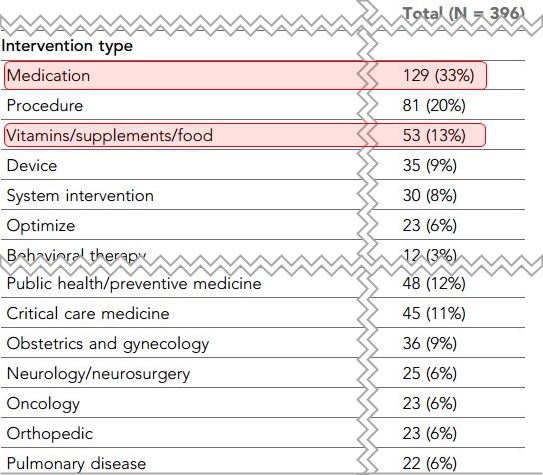Select the Critical care medicine row
This screenshot has height=475, width=543.
[x=263, y=313]
